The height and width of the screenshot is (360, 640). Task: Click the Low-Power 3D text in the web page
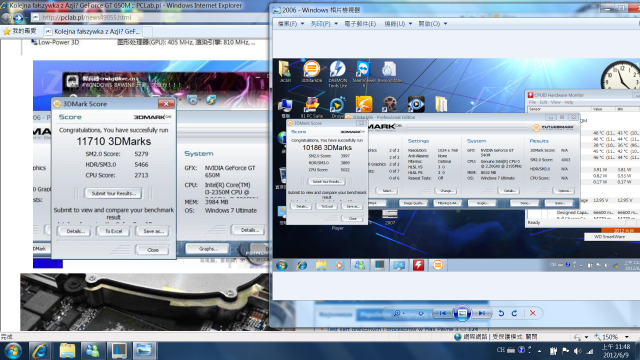[x=58, y=42]
